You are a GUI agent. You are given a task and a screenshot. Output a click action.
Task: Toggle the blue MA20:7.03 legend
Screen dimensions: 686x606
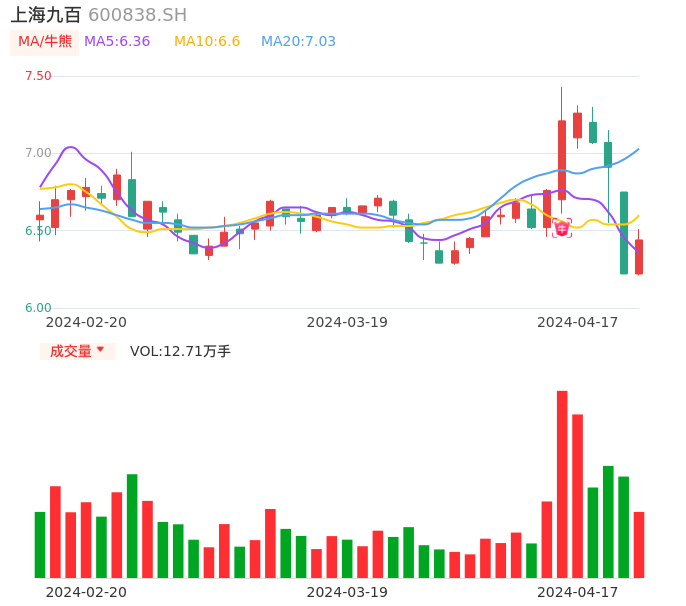(298, 41)
